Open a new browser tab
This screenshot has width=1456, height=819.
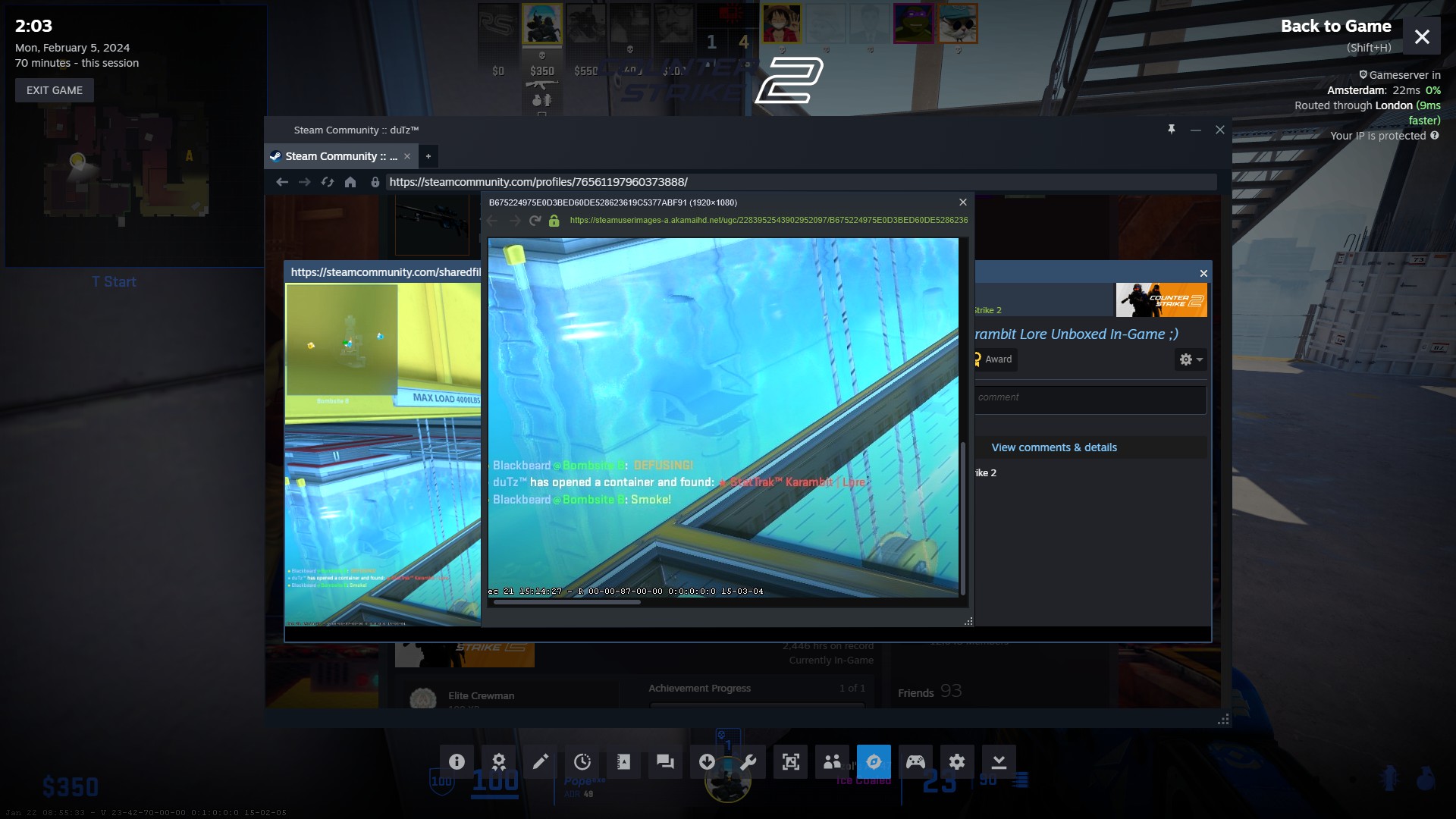pyautogui.click(x=428, y=156)
